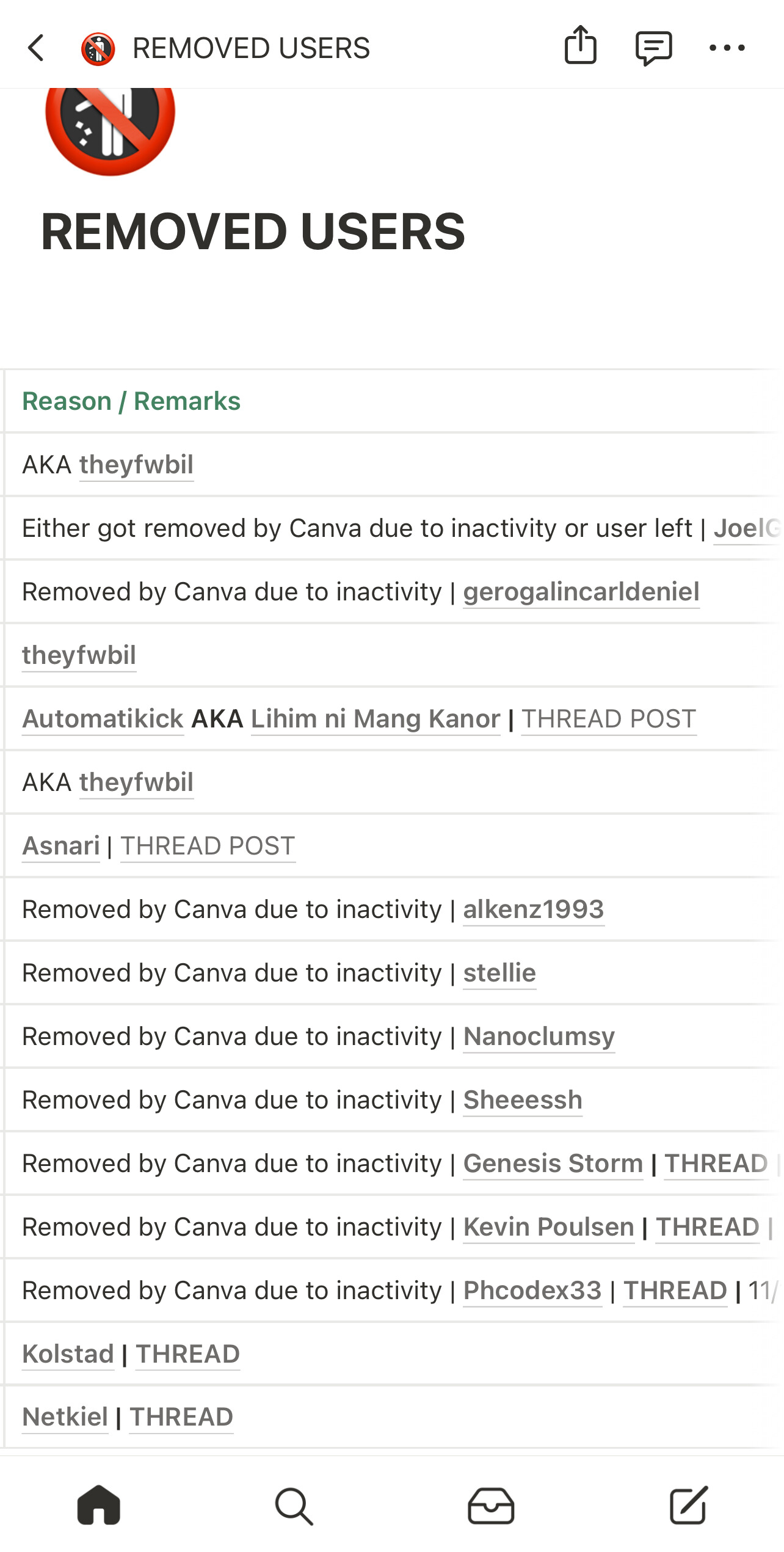The image size is (784, 1552).
Task: Go to the Home tab
Action: click(x=98, y=1505)
